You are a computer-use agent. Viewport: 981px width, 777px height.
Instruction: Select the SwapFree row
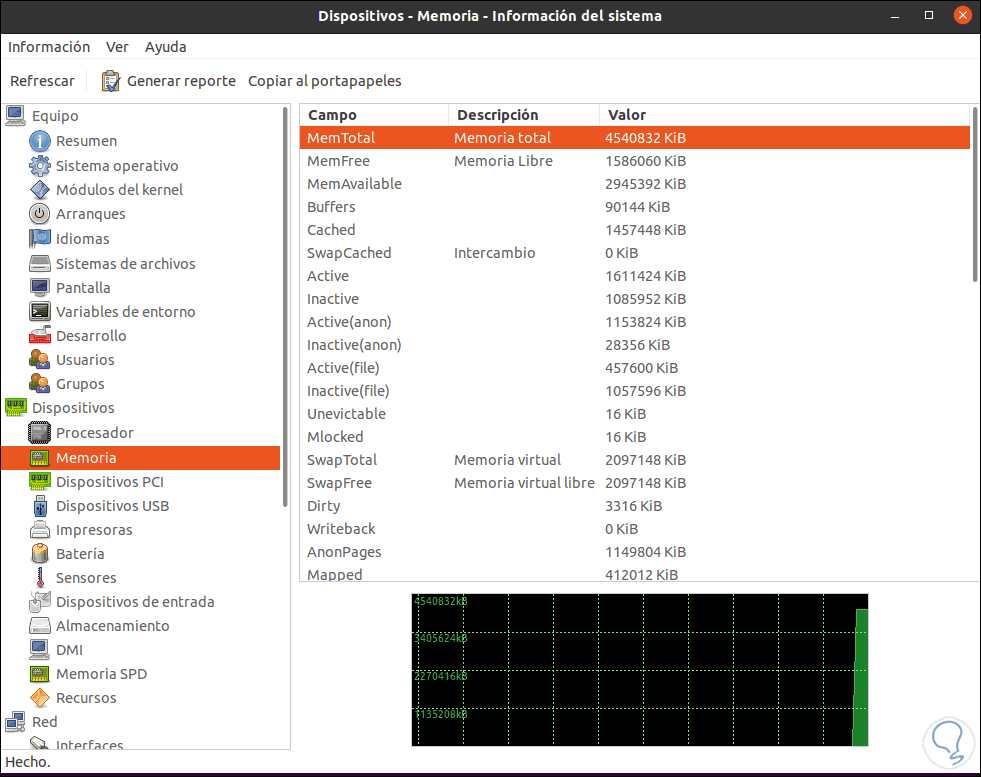point(634,483)
